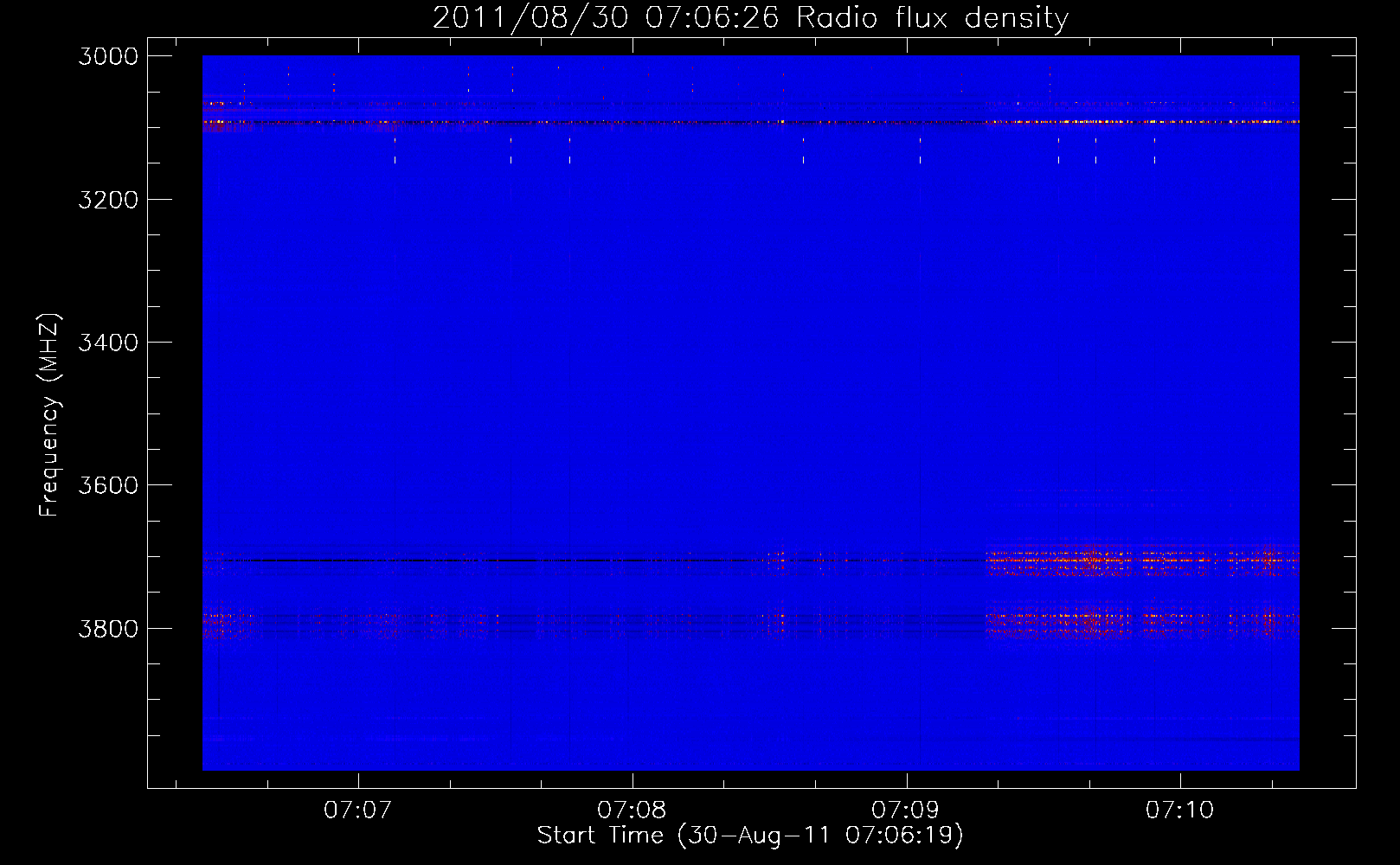Click the plot title '2011/08/30 07:06:26 Radio flux density'
Screen dimensions: 1400x865
(x=751, y=18)
